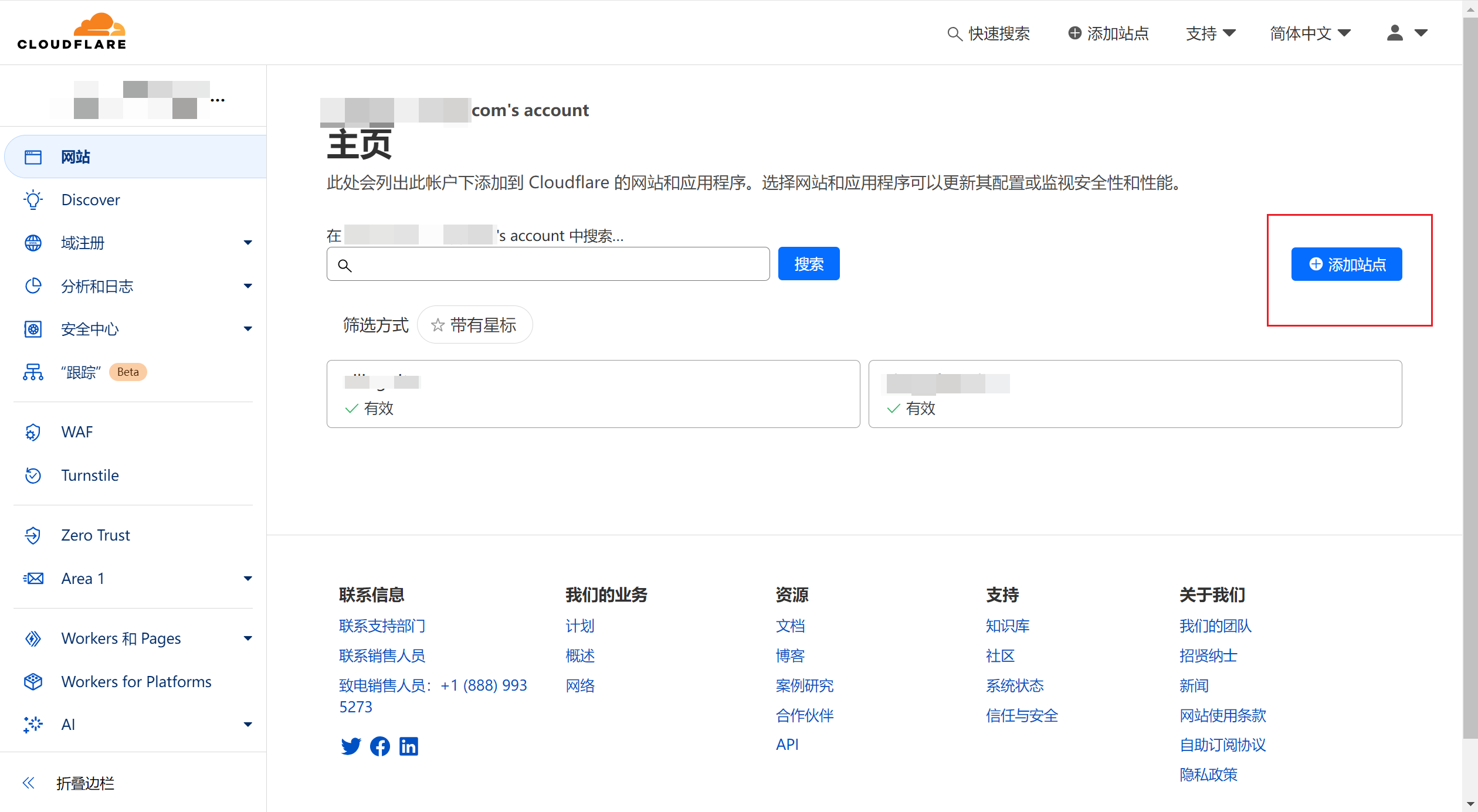Screen dimensions: 1478x812
Task: Toggle the 带有星标 starred filter
Action: (x=474, y=325)
